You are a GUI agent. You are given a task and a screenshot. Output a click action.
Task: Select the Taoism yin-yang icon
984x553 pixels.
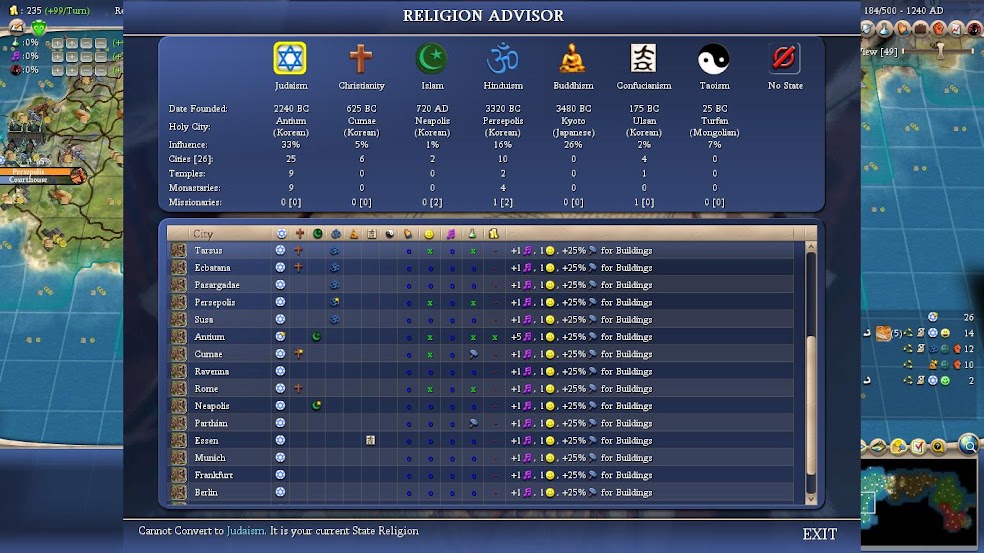(x=714, y=58)
